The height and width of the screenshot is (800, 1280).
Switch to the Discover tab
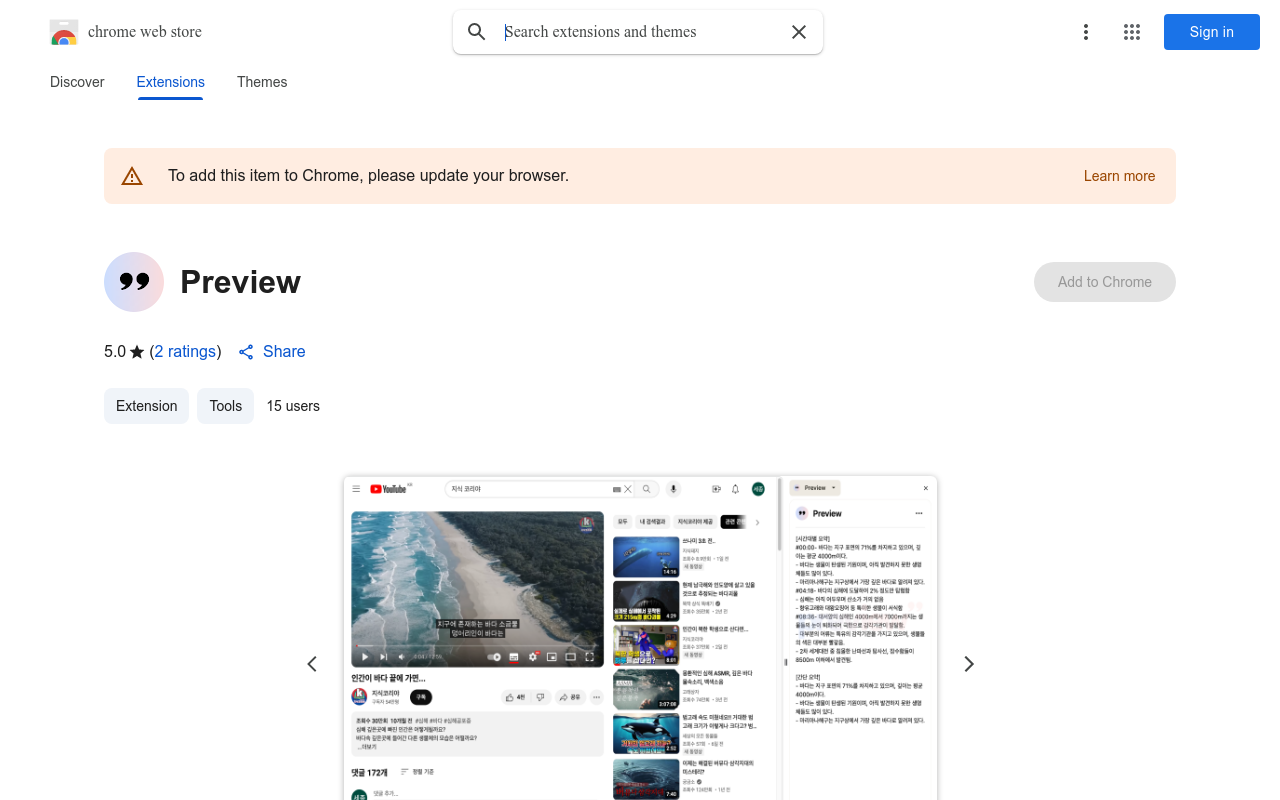tap(77, 82)
